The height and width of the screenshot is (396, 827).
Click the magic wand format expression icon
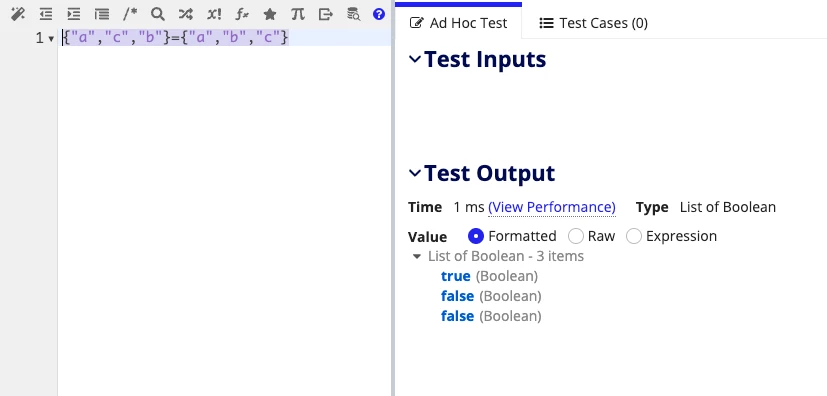(18, 14)
